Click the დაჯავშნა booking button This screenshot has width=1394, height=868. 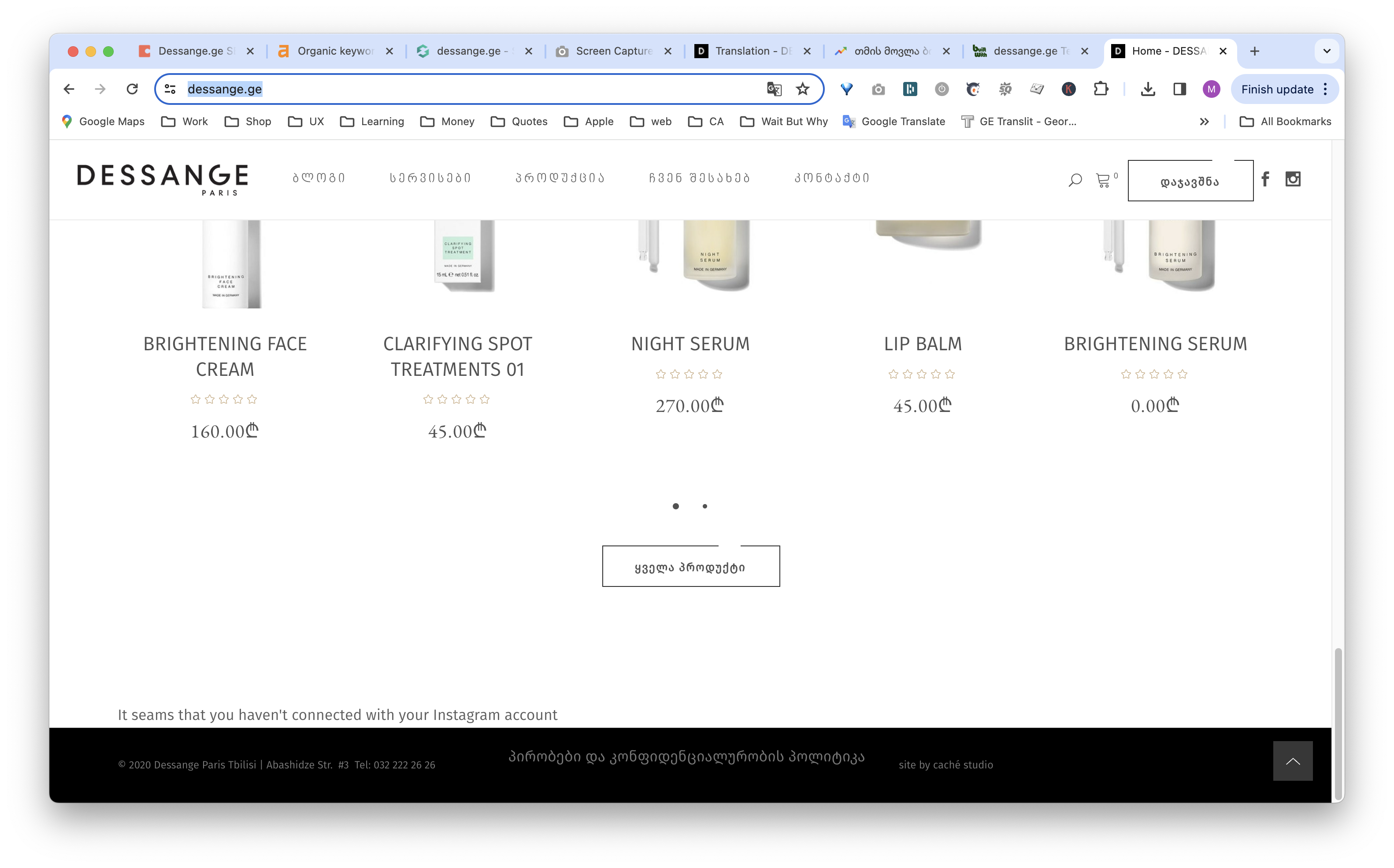point(1190,182)
